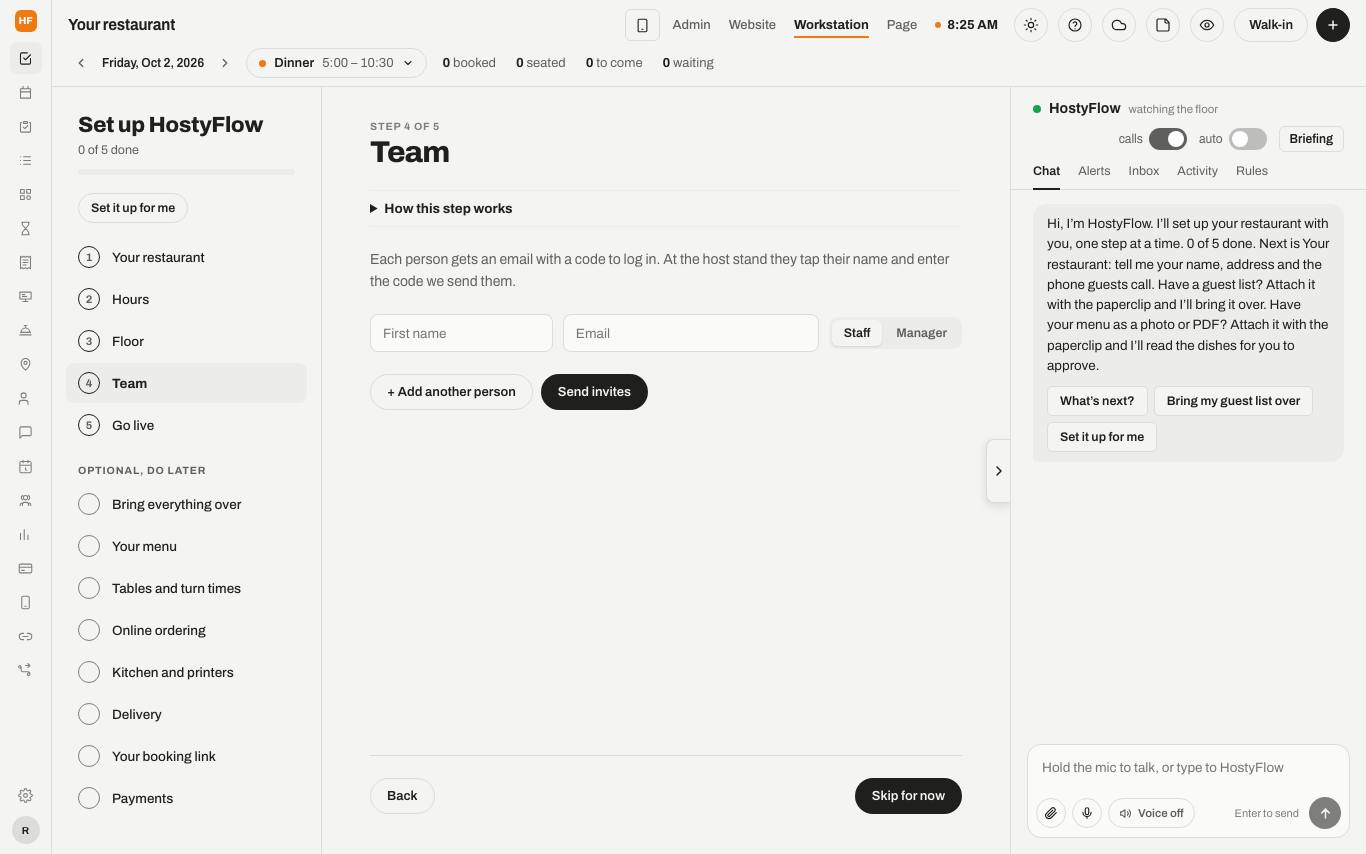This screenshot has width=1366, height=854.
Task: Open the credit card payments sidebar icon
Action: click(x=25, y=569)
